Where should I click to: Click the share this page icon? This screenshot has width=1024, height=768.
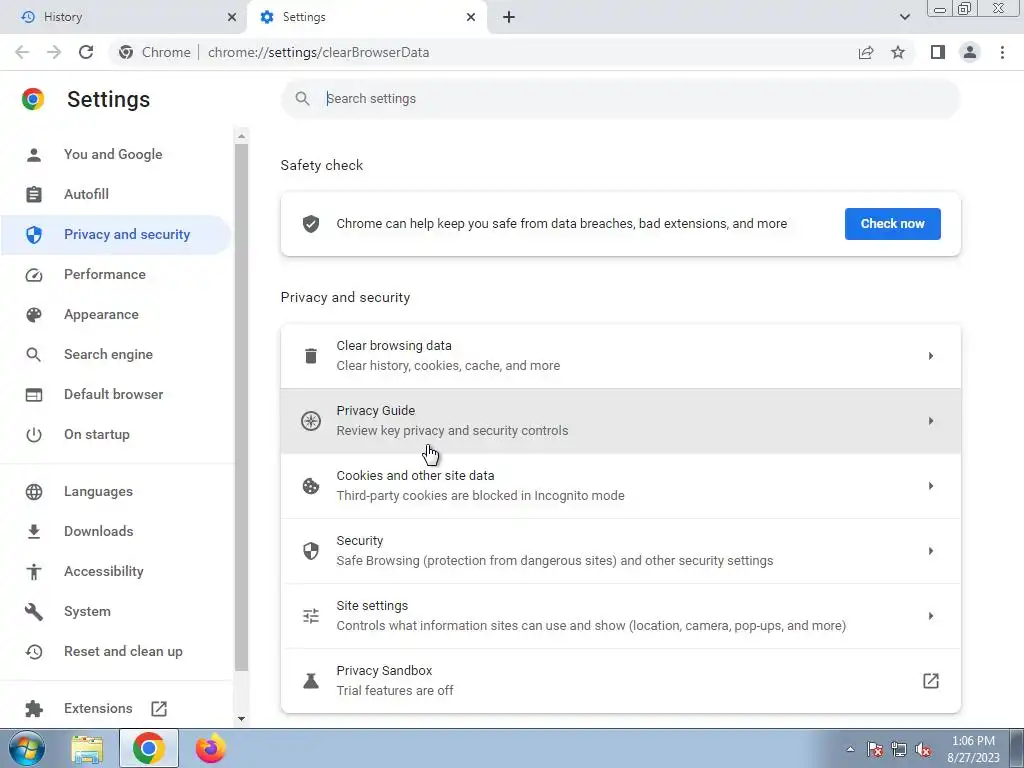tap(866, 52)
